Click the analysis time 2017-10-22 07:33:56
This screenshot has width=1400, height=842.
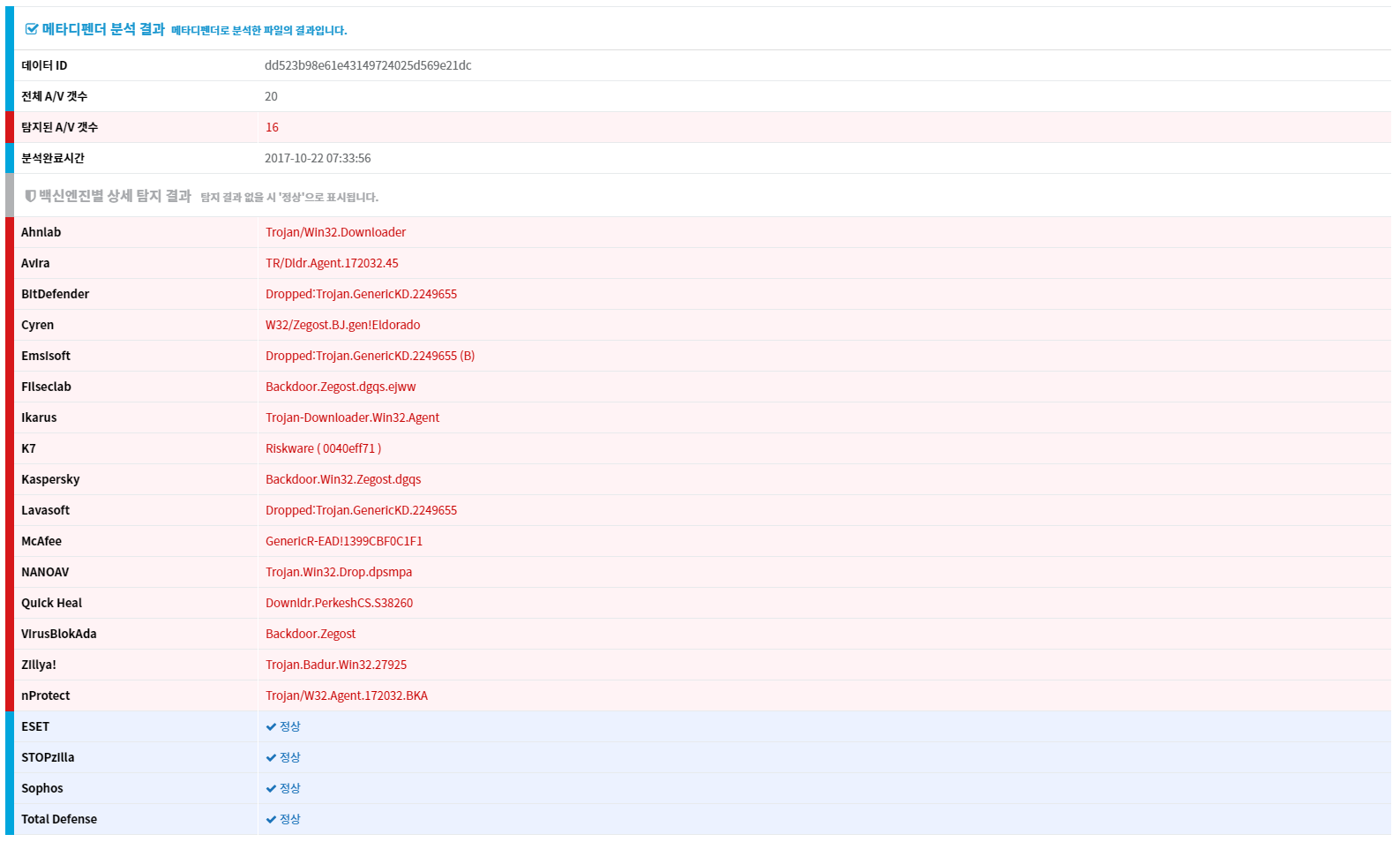tap(318, 158)
